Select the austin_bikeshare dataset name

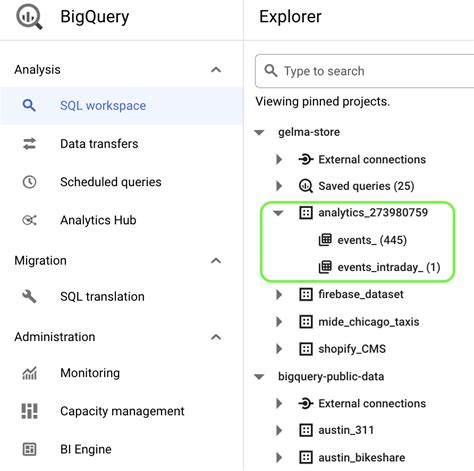point(362,457)
